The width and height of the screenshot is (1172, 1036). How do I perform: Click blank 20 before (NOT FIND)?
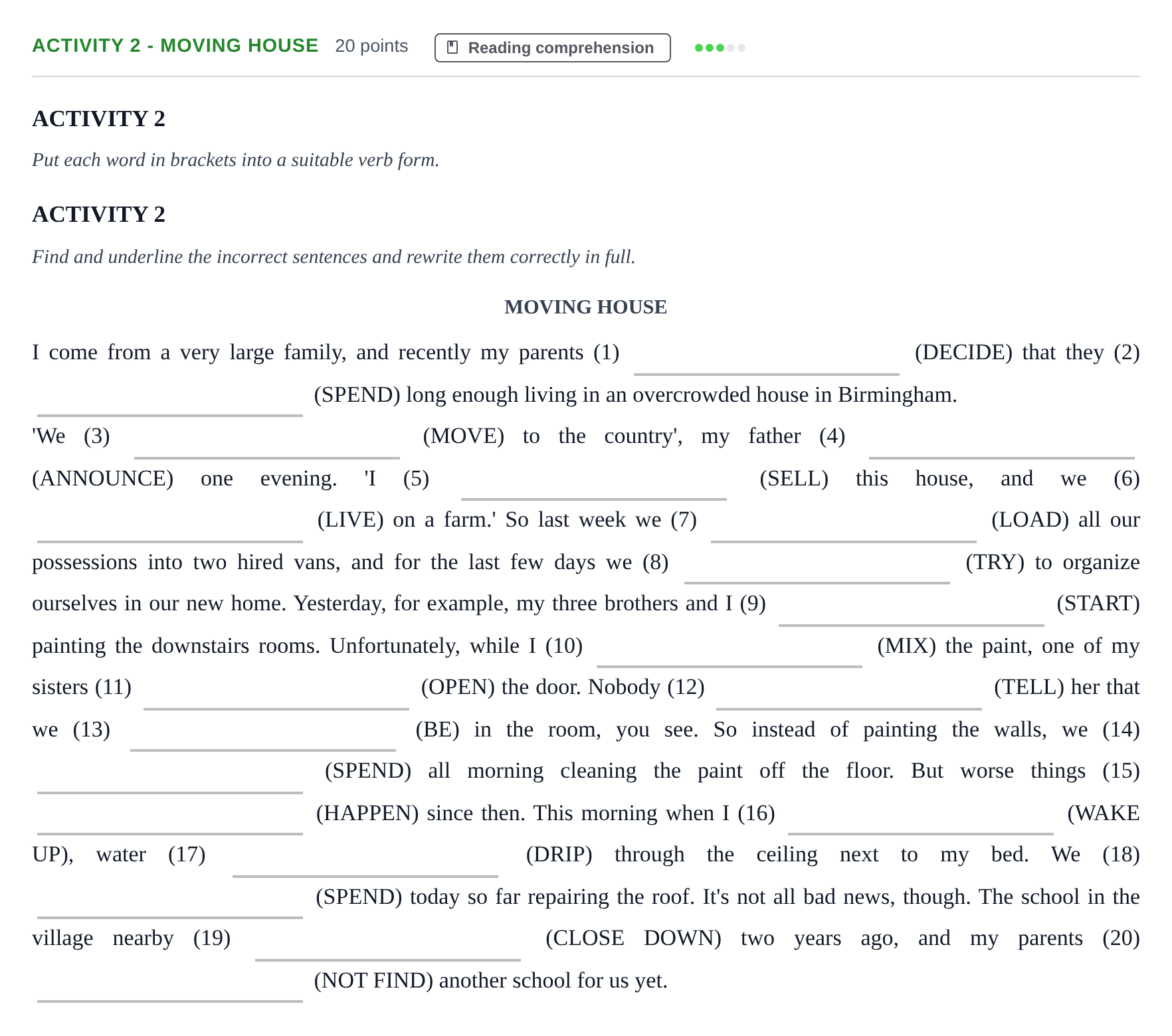(170, 984)
